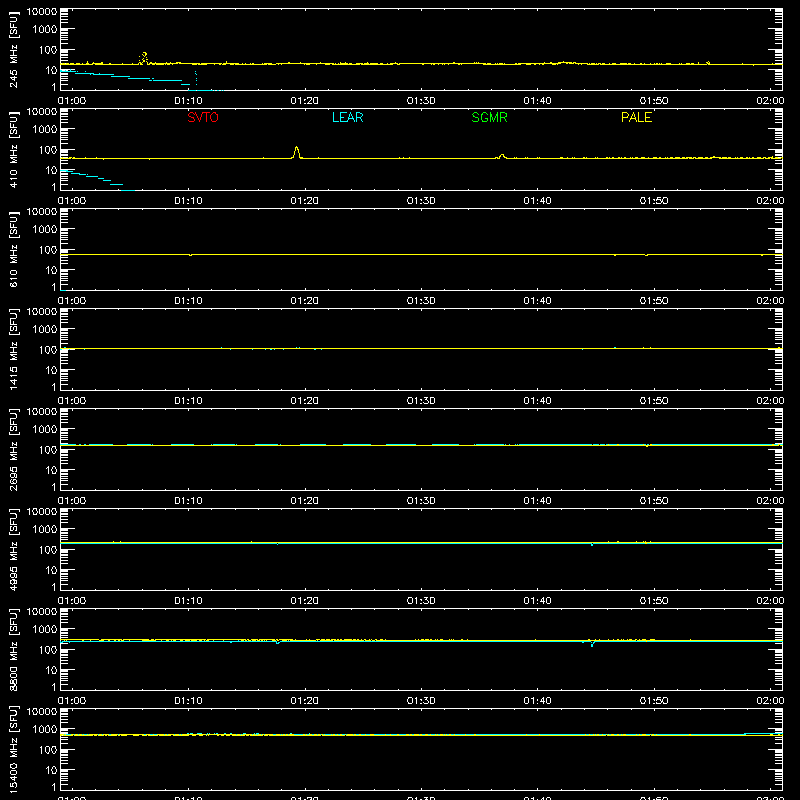
Task: Select the 610 MHz [SFU] axis title
Action: click(x=13, y=249)
